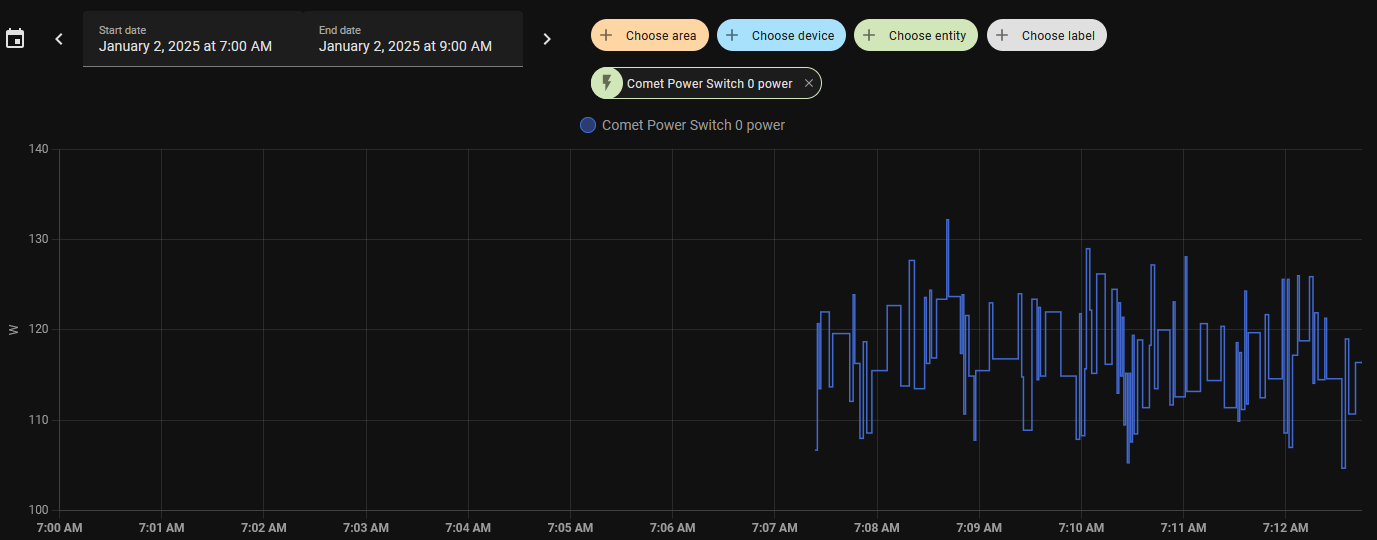Select the Comet Power Switch 0 power chip label

click(x=709, y=84)
